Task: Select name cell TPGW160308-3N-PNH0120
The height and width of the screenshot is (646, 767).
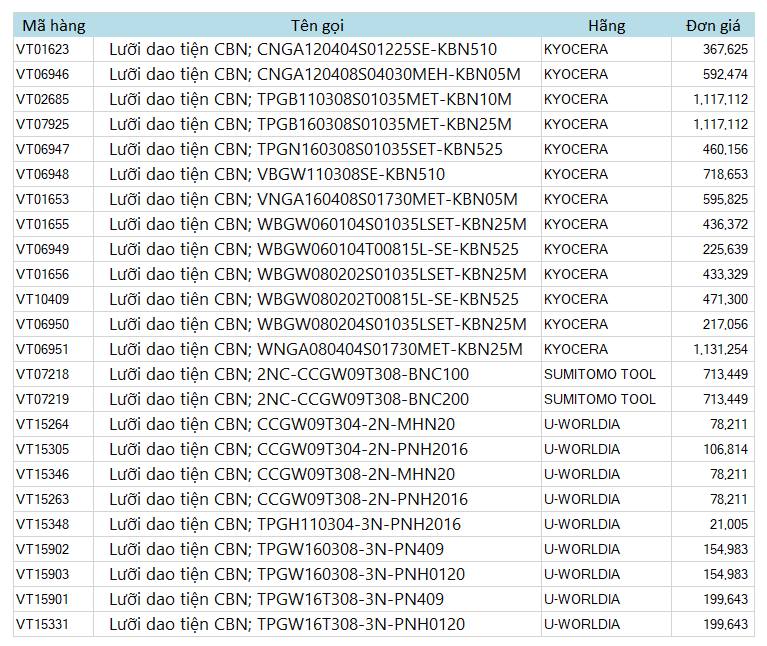Action: (x=317, y=574)
